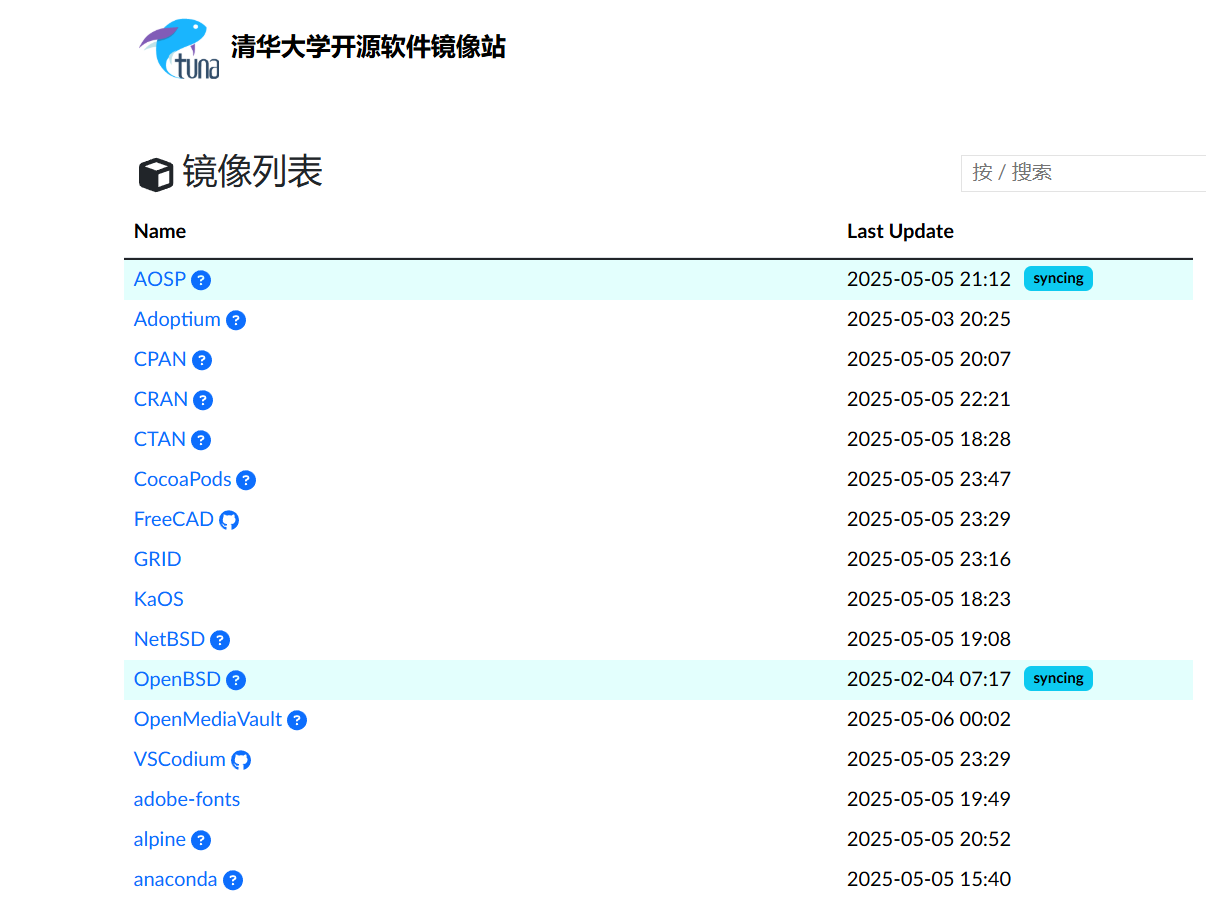Screen dimensions: 1206x907
Task: Select the CTAN date 2025-05-05 18:28
Action: click(929, 439)
